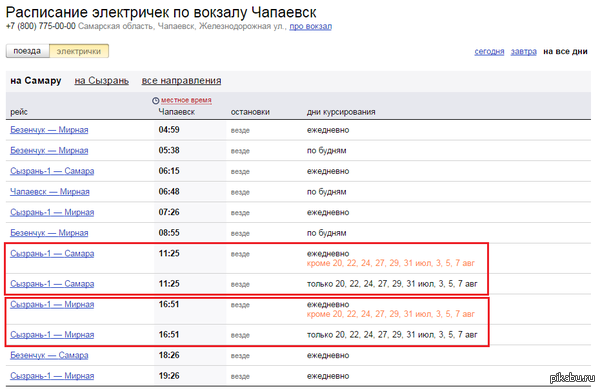Image resolution: width=600 pixels, height=389 pixels.
Task: Open Сызрань-1 — Самара route at 06:15
Action: pyautogui.click(x=52, y=171)
